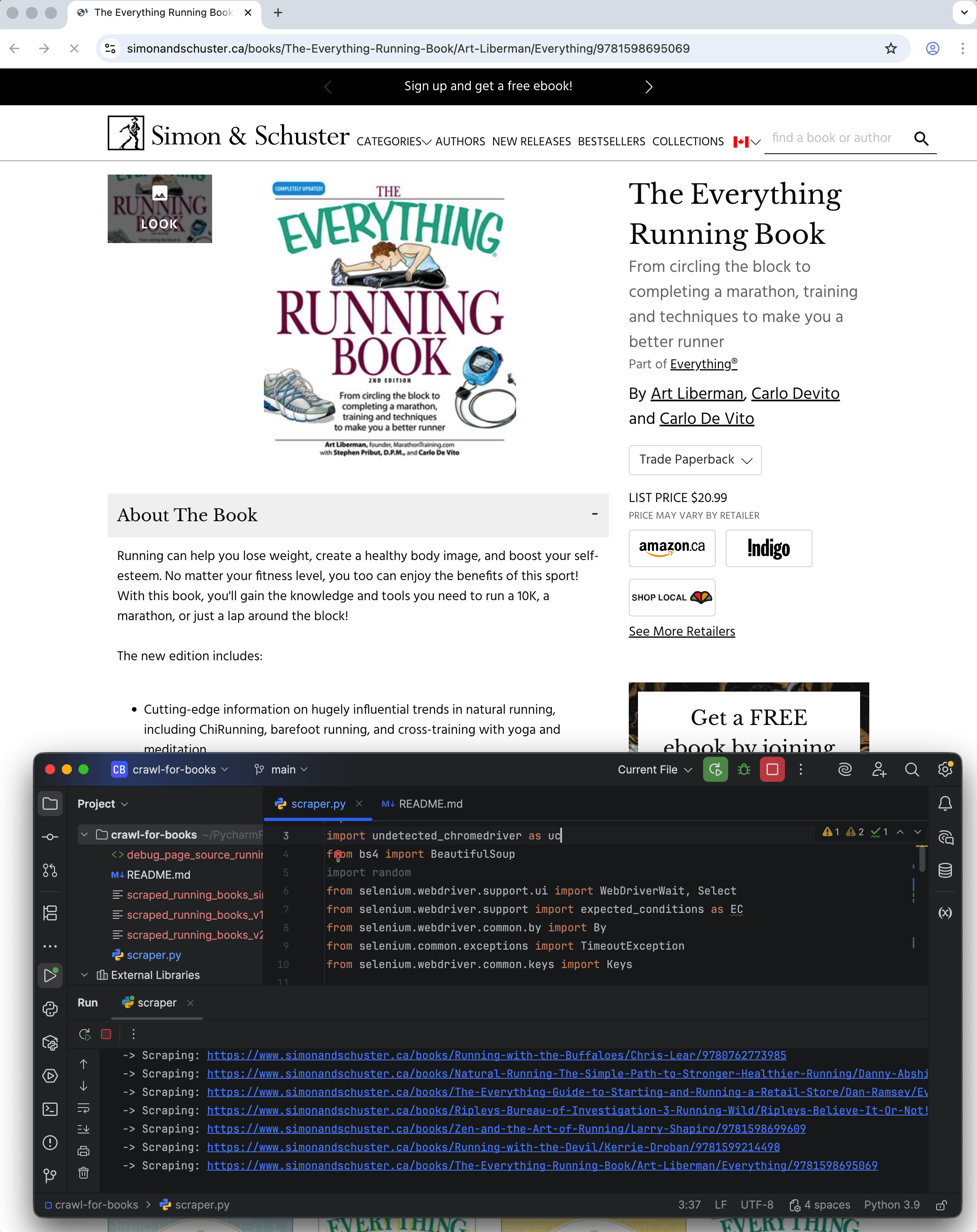The height and width of the screenshot is (1232, 977).
Task: Click the Debug bug icon
Action: coord(744,770)
